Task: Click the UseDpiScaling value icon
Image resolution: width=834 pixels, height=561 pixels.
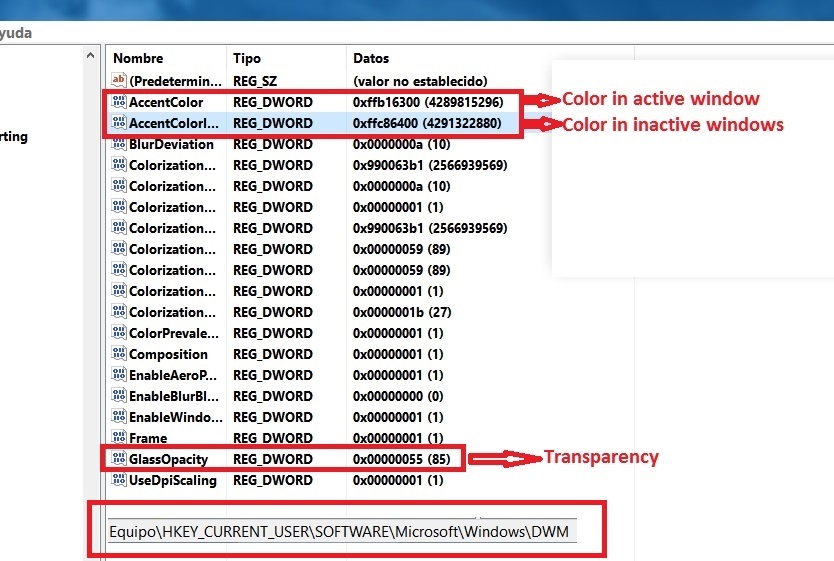Action: 118,480
